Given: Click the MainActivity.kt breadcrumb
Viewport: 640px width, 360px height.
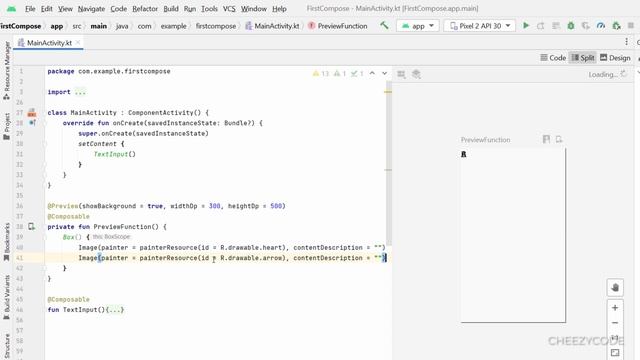Looking at the screenshot, I should (272, 26).
